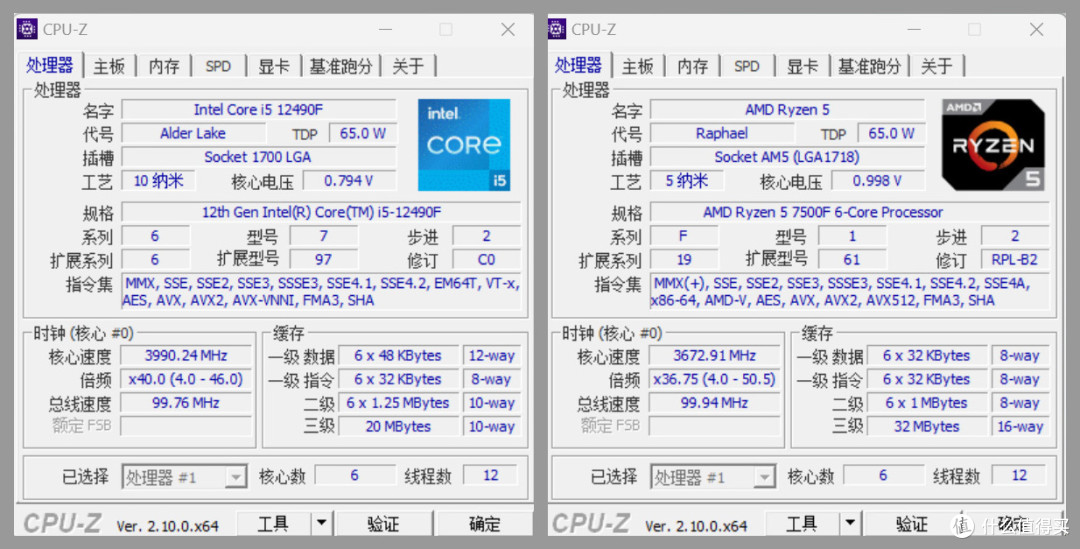This screenshot has height=549, width=1080.
Task: Minimize the left Intel CPU-Z window
Action: (x=385, y=30)
